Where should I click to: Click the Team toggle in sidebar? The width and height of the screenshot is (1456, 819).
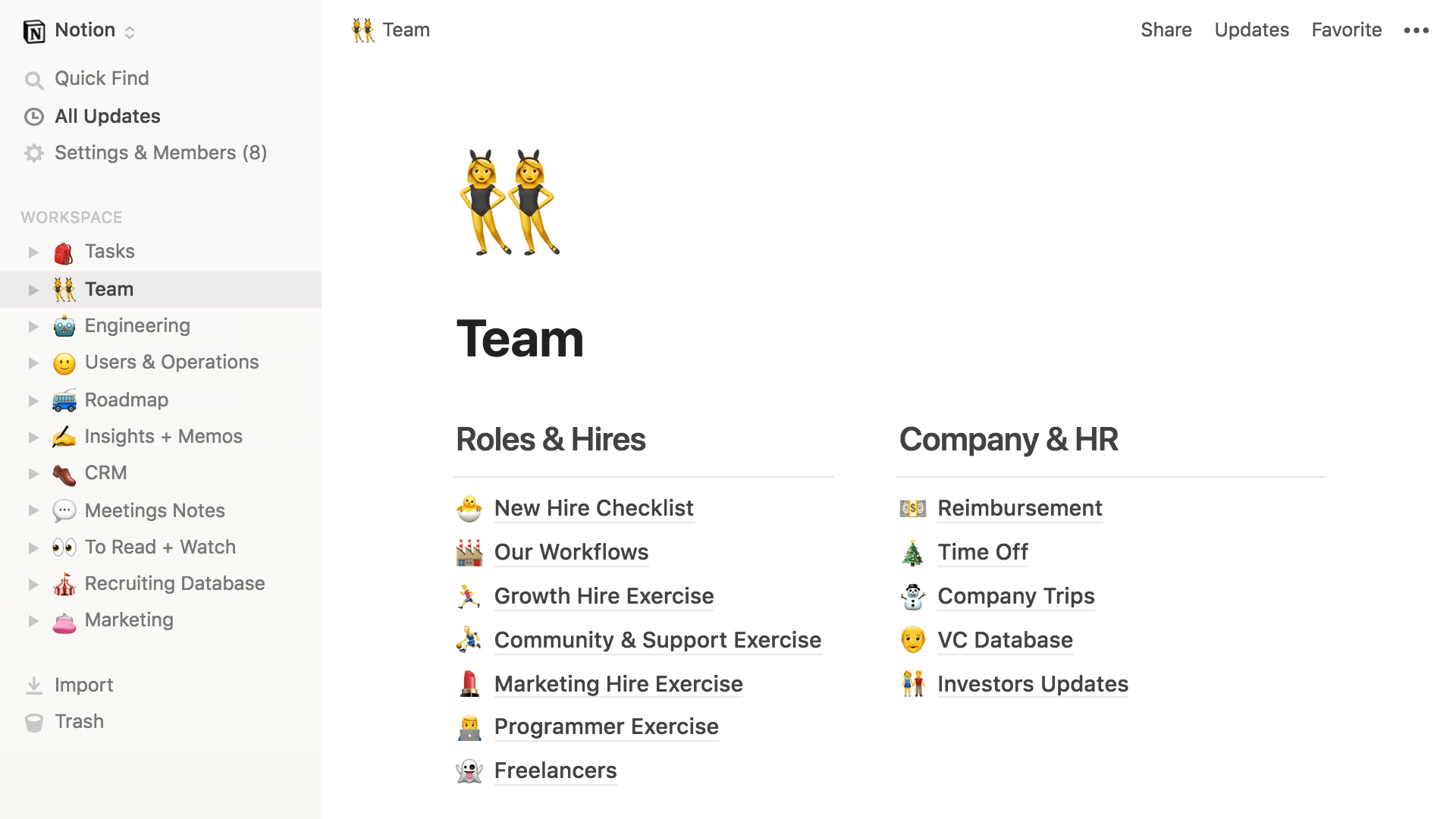[x=32, y=289]
